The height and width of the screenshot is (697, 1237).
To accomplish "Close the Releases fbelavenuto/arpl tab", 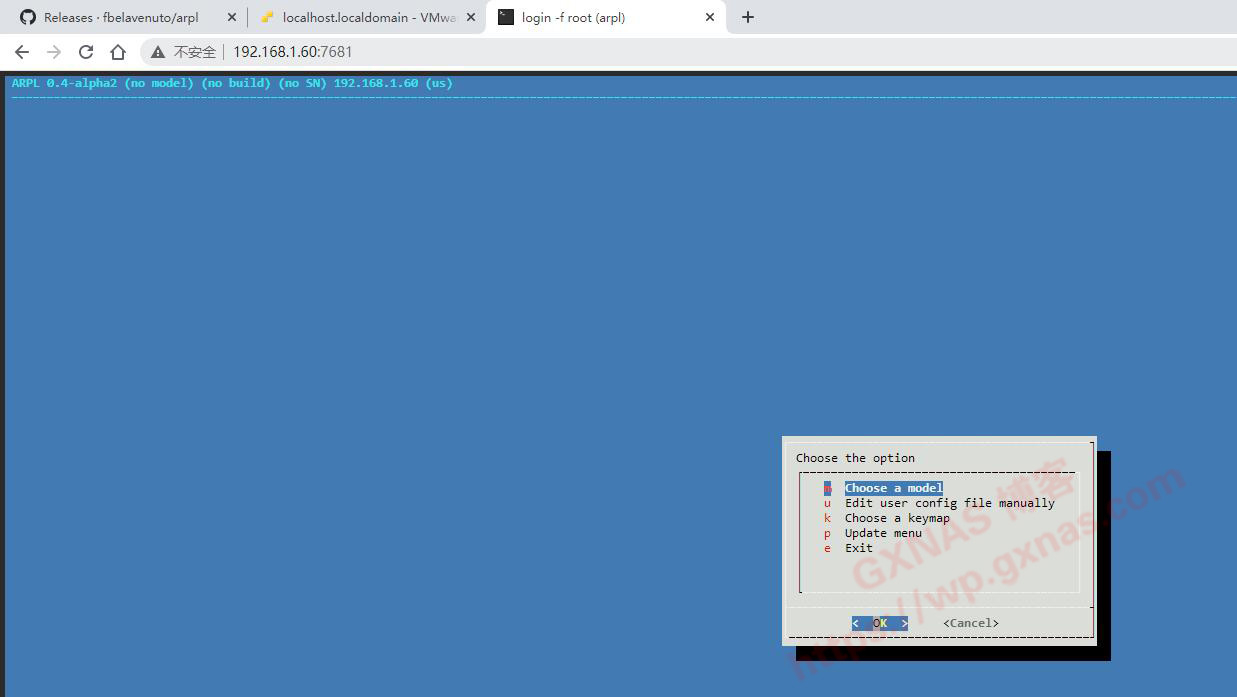I will [232, 17].
